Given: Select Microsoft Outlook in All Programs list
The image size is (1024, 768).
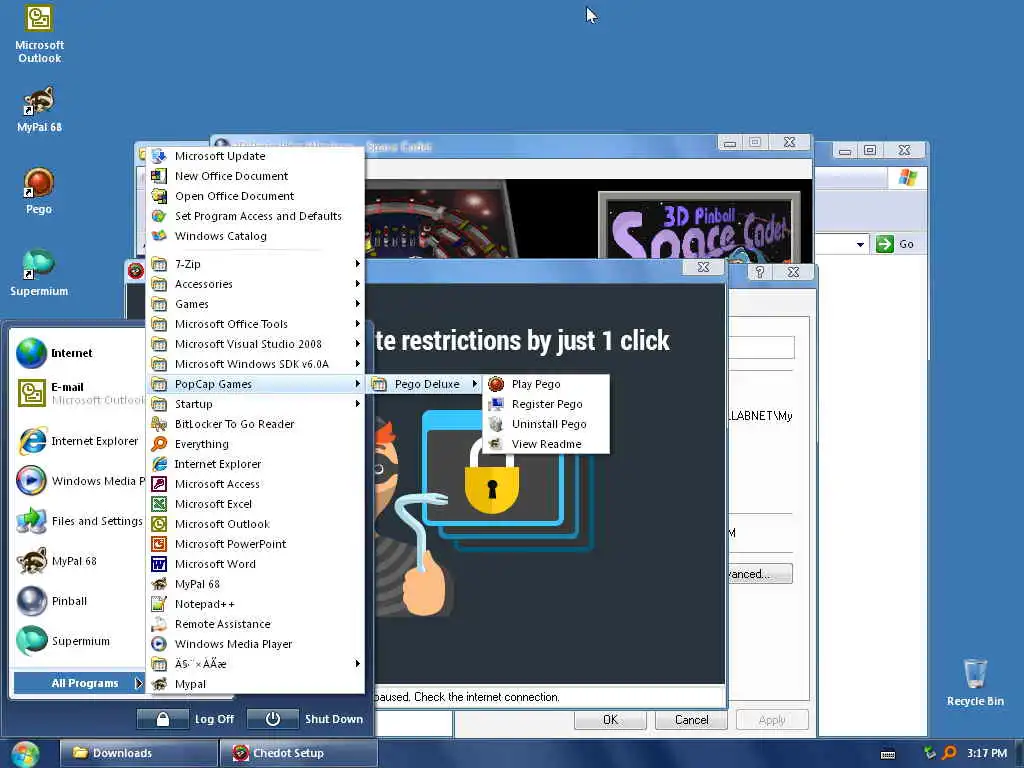Looking at the screenshot, I should tap(255, 524).
